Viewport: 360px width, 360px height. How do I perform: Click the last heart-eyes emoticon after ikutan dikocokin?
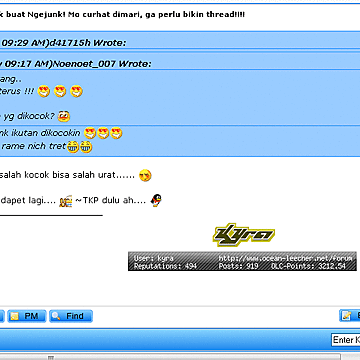click(x=116, y=133)
